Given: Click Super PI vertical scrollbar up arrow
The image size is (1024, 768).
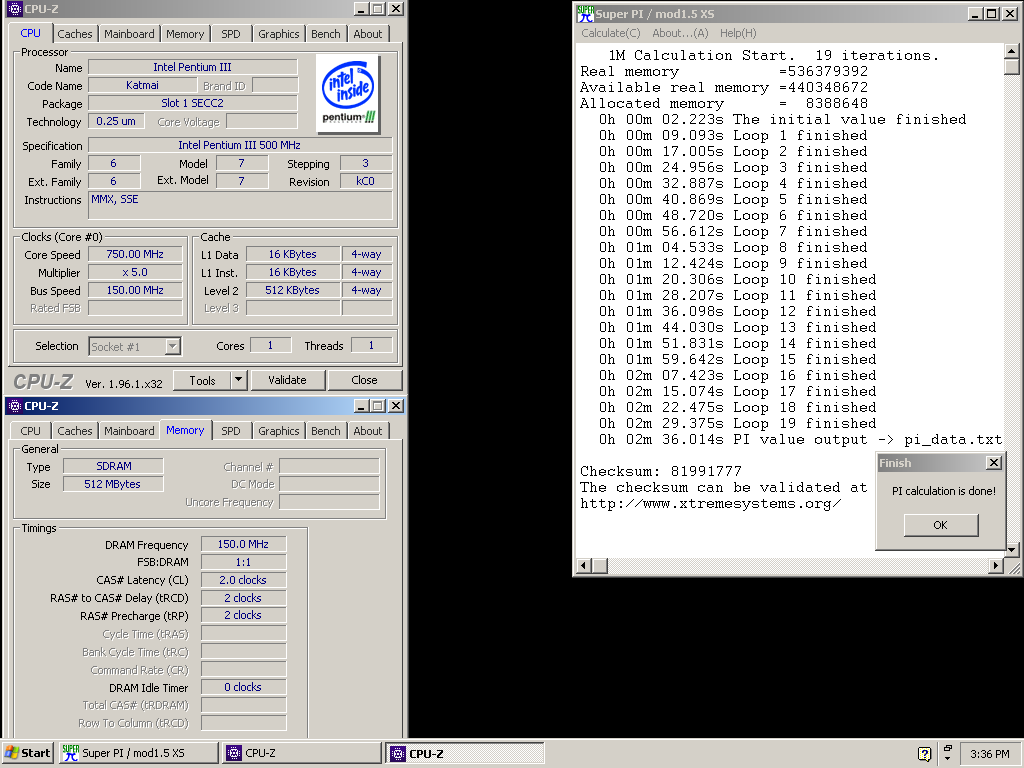Looking at the screenshot, I should click(x=1011, y=51).
